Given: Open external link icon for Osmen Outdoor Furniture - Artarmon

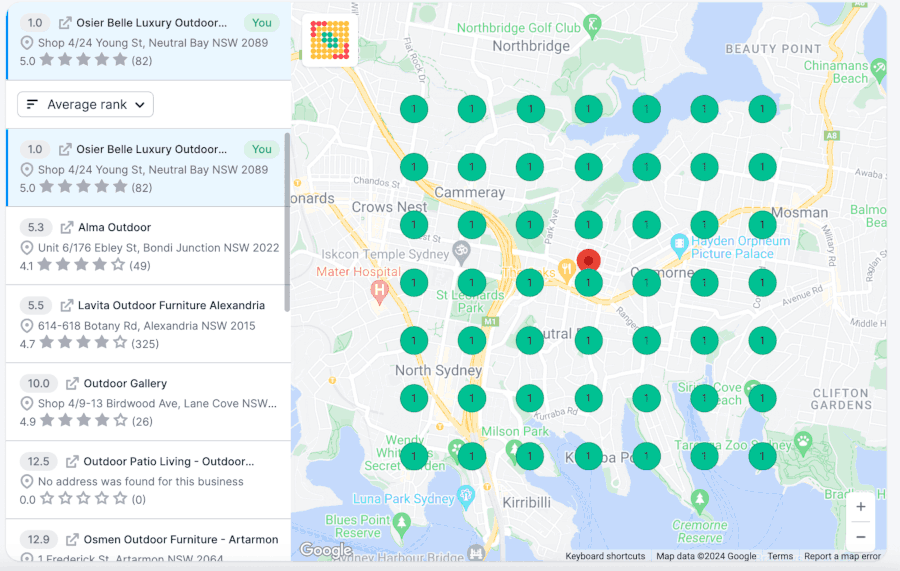Looking at the screenshot, I should (72, 539).
